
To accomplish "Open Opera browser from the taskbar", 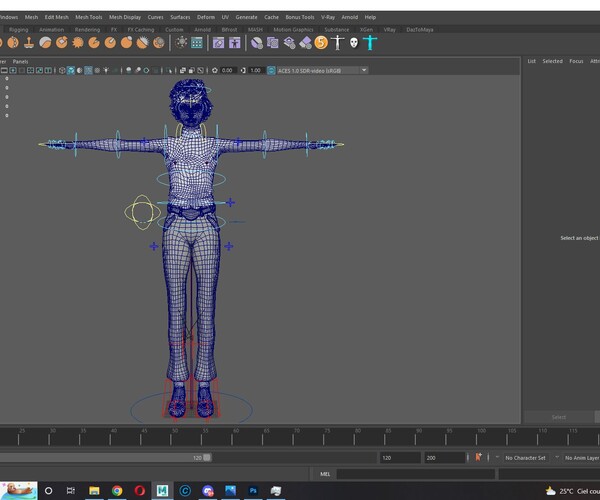I will coord(140,490).
